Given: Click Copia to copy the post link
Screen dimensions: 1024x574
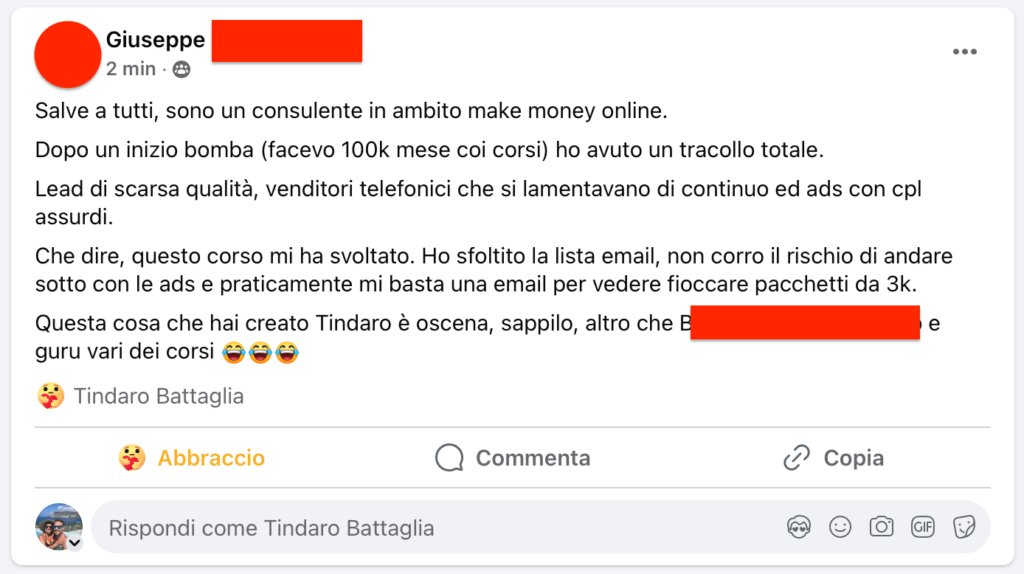Looking at the screenshot, I should [833, 458].
